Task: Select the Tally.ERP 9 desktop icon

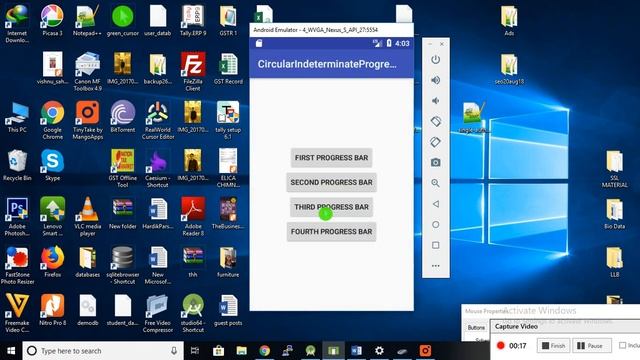Action: 193,20
